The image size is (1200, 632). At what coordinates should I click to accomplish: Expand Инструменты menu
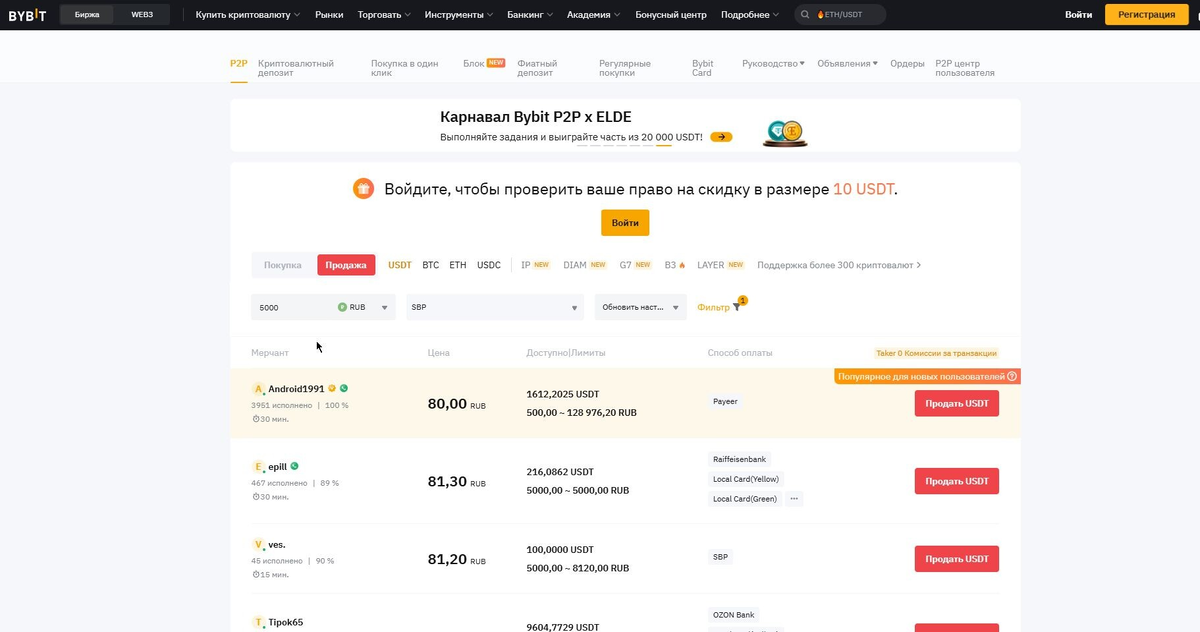[459, 15]
